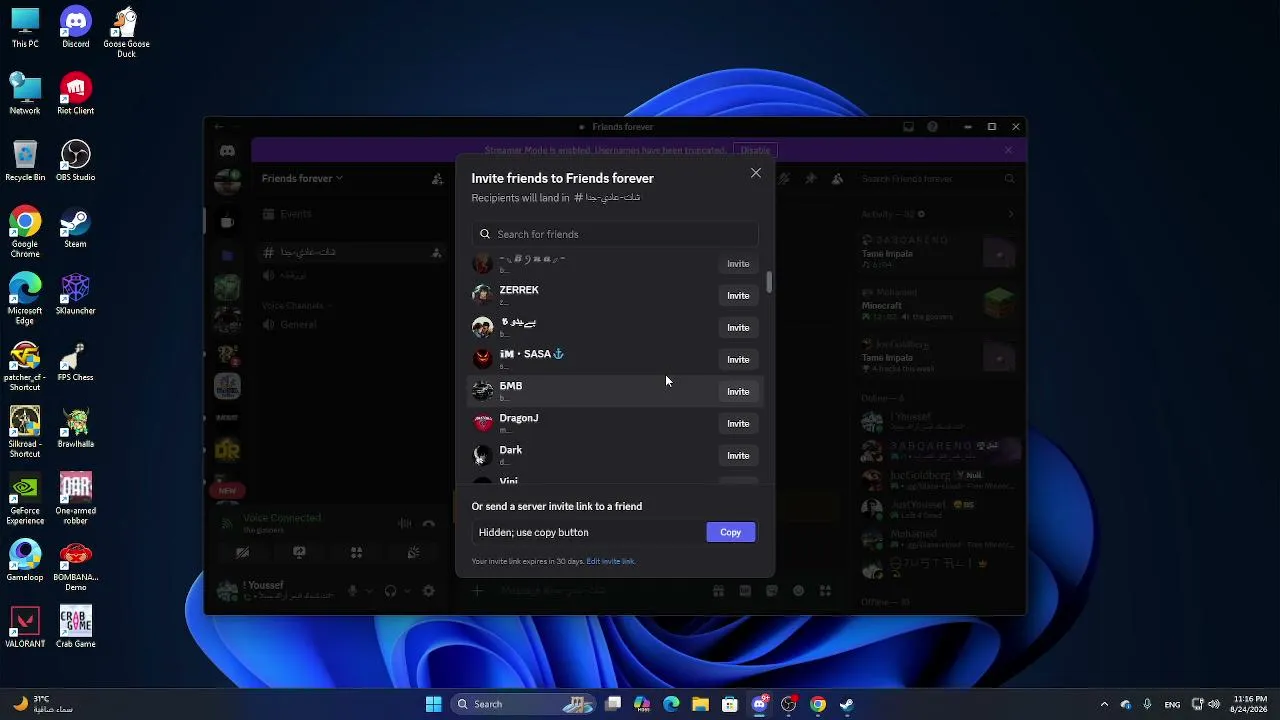Toggle the camera in voice controls
Viewport: 1280px width, 720px height.
coord(243,552)
